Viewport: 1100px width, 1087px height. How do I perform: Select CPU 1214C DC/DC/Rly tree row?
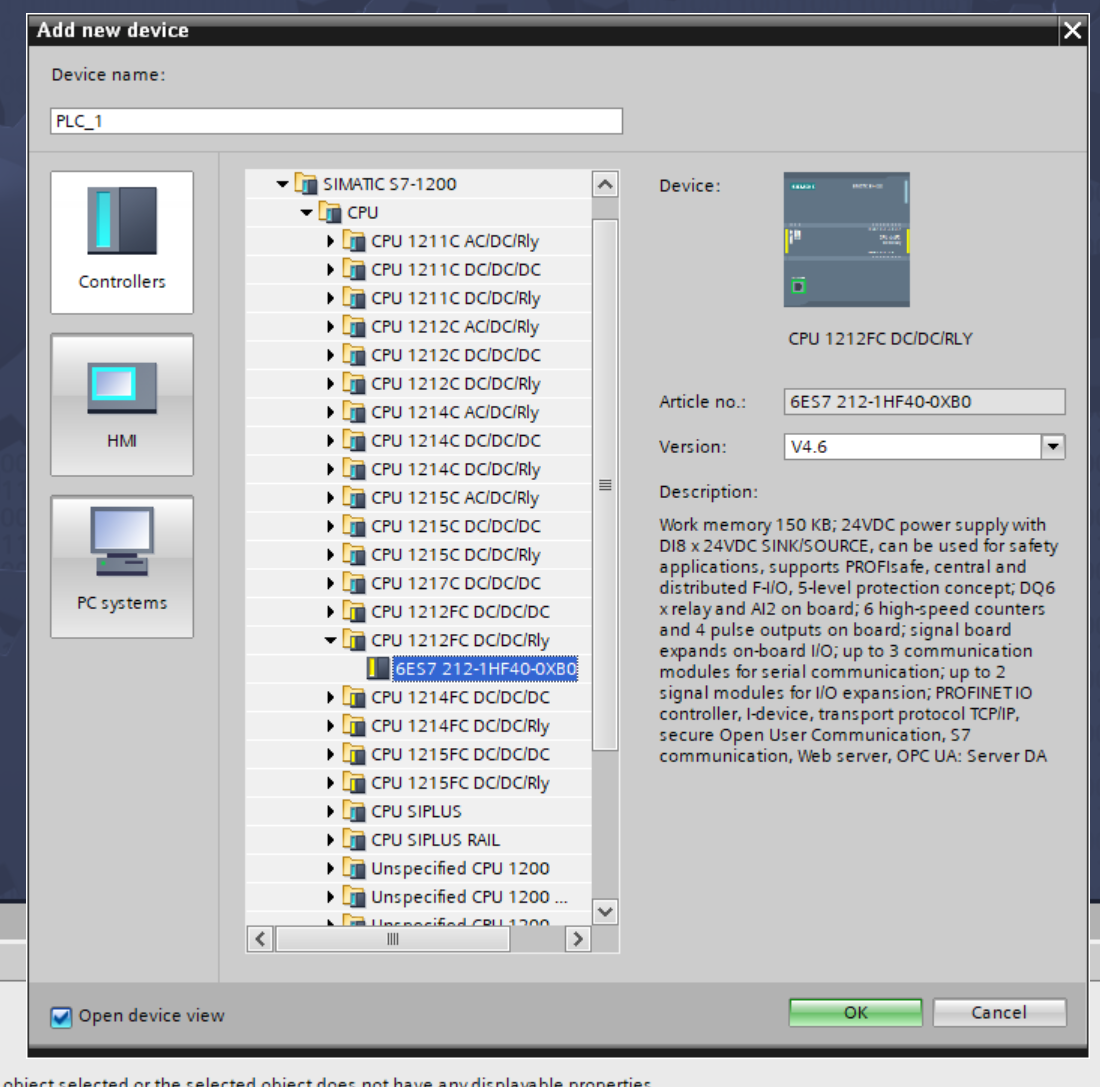click(x=418, y=469)
